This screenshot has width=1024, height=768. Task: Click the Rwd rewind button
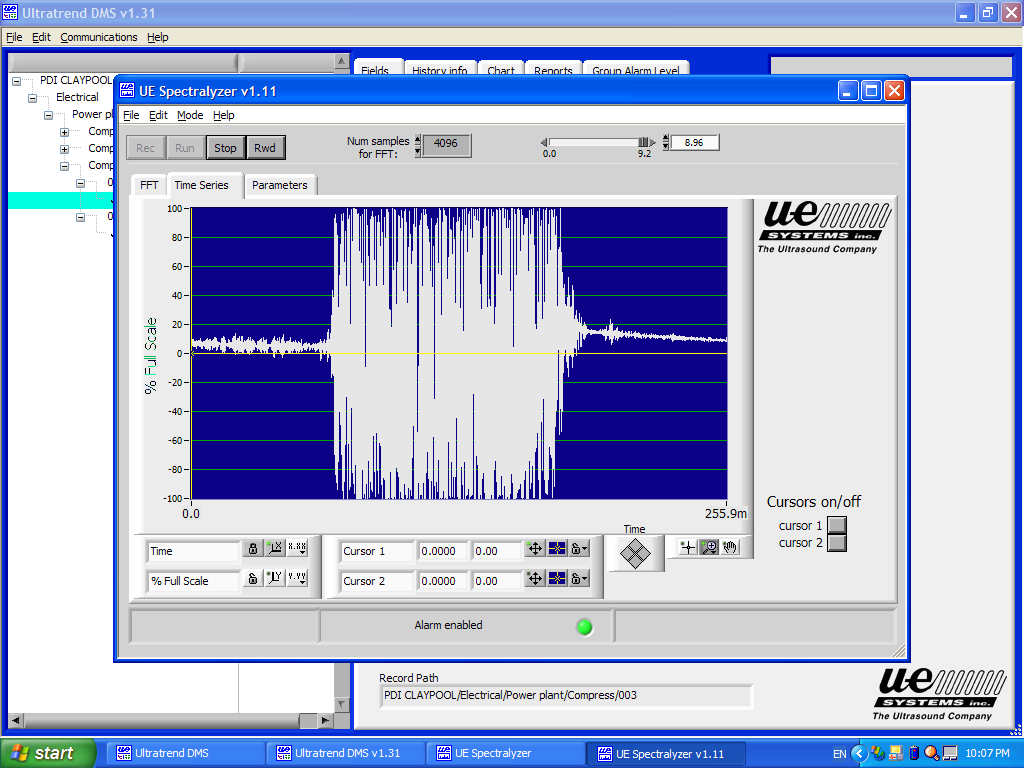coord(264,148)
